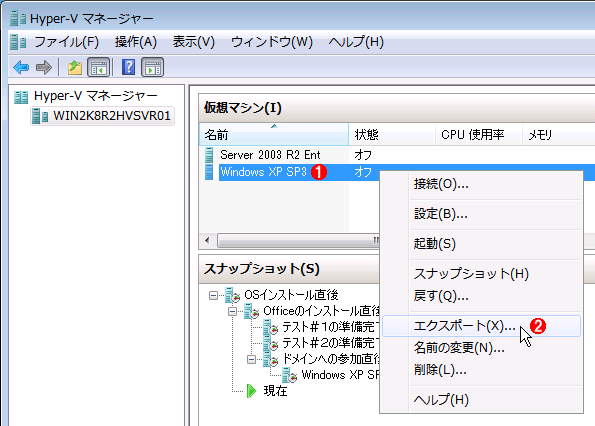This screenshot has height=426, width=595.
Task: Sort by the CPU 使用率 column header
Action: coord(479,134)
